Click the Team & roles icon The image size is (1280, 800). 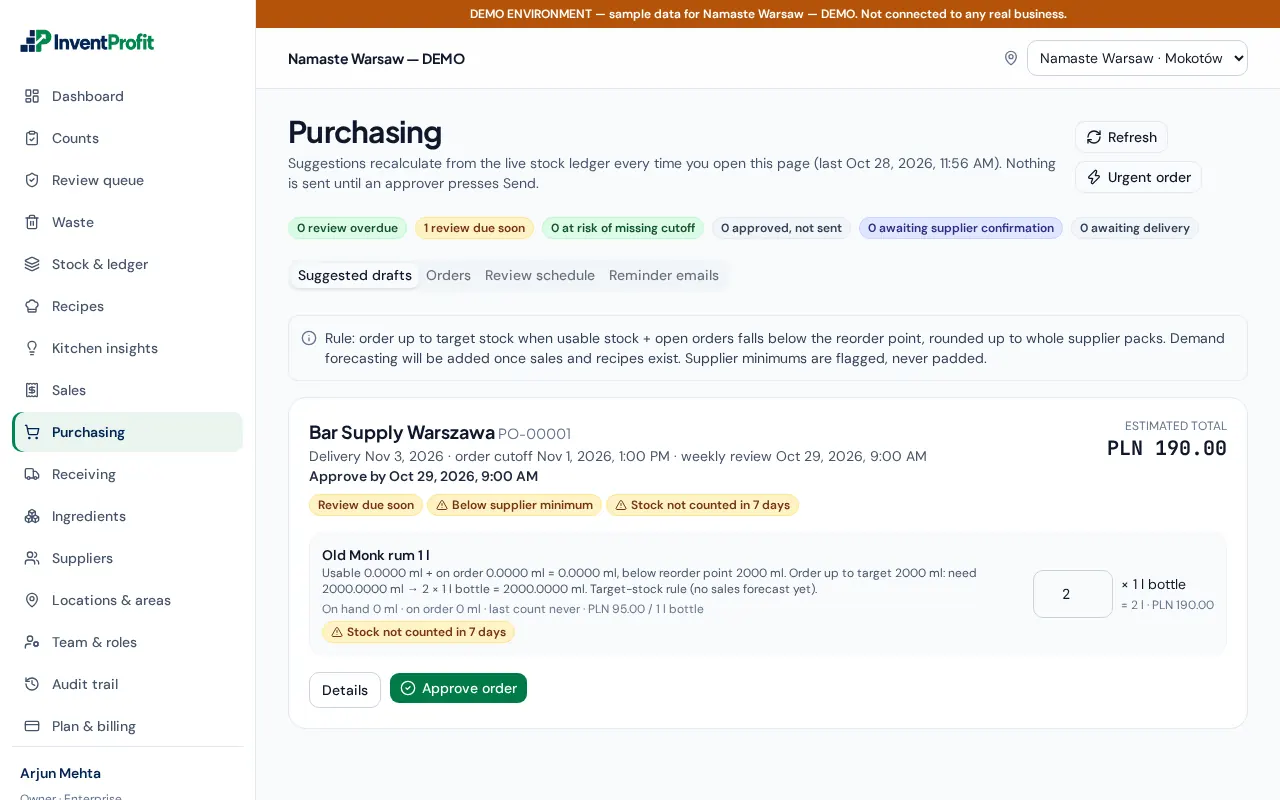coord(32,642)
